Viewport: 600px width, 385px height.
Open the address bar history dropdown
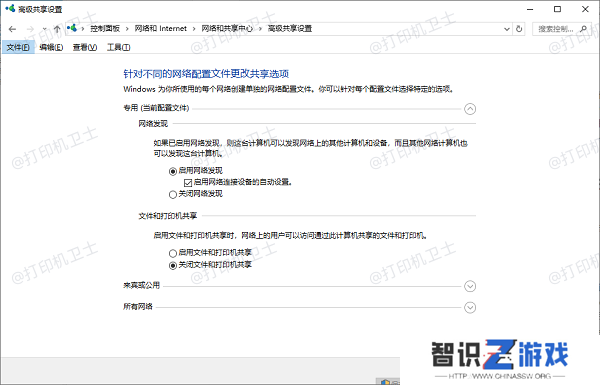point(507,29)
